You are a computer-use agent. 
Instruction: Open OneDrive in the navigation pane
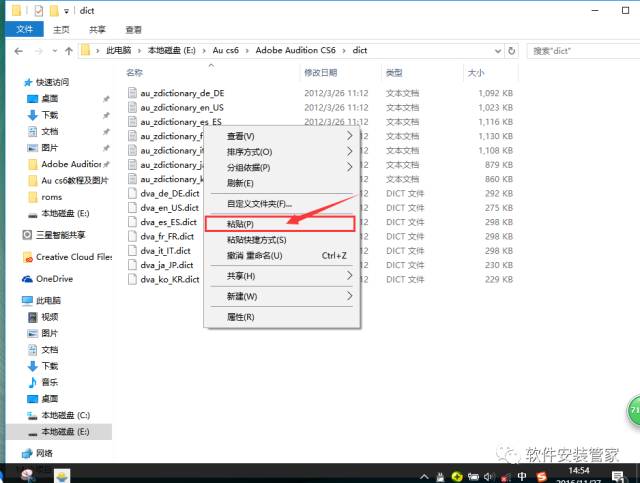click(x=55, y=279)
